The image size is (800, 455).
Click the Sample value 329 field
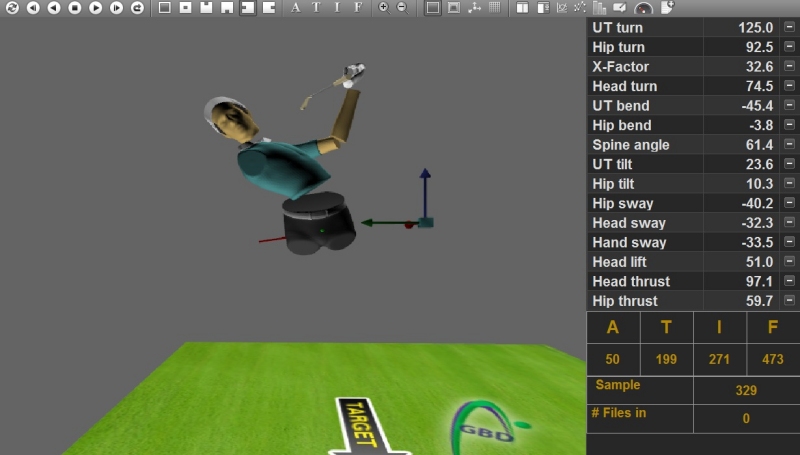tap(746, 391)
